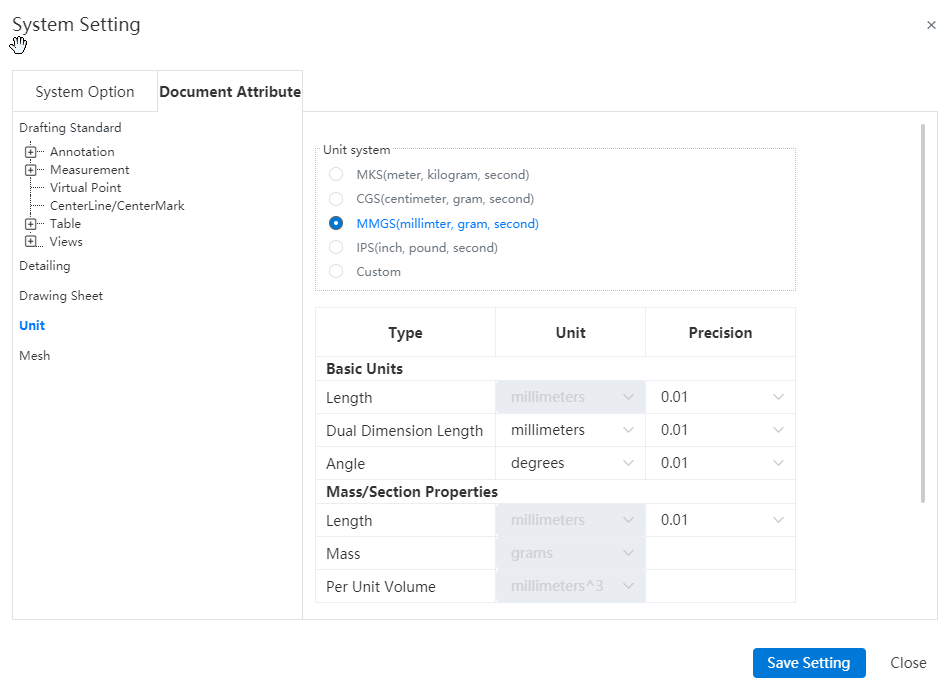Image resolution: width=949 pixels, height=686 pixels.
Task: Switch to the System Option tab
Action: coord(85,91)
